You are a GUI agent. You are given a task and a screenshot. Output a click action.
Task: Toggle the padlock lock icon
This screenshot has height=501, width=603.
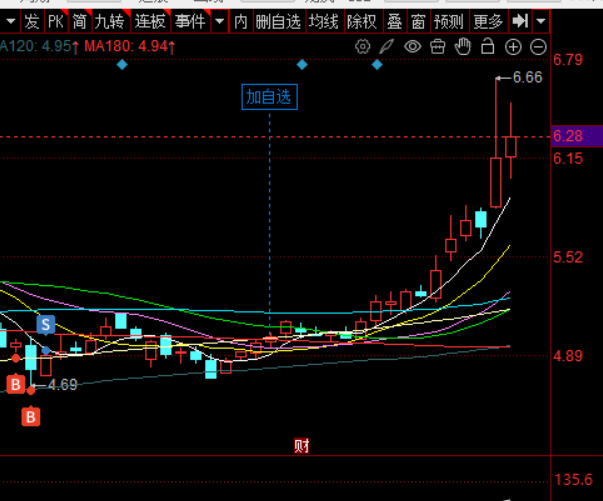click(488, 47)
